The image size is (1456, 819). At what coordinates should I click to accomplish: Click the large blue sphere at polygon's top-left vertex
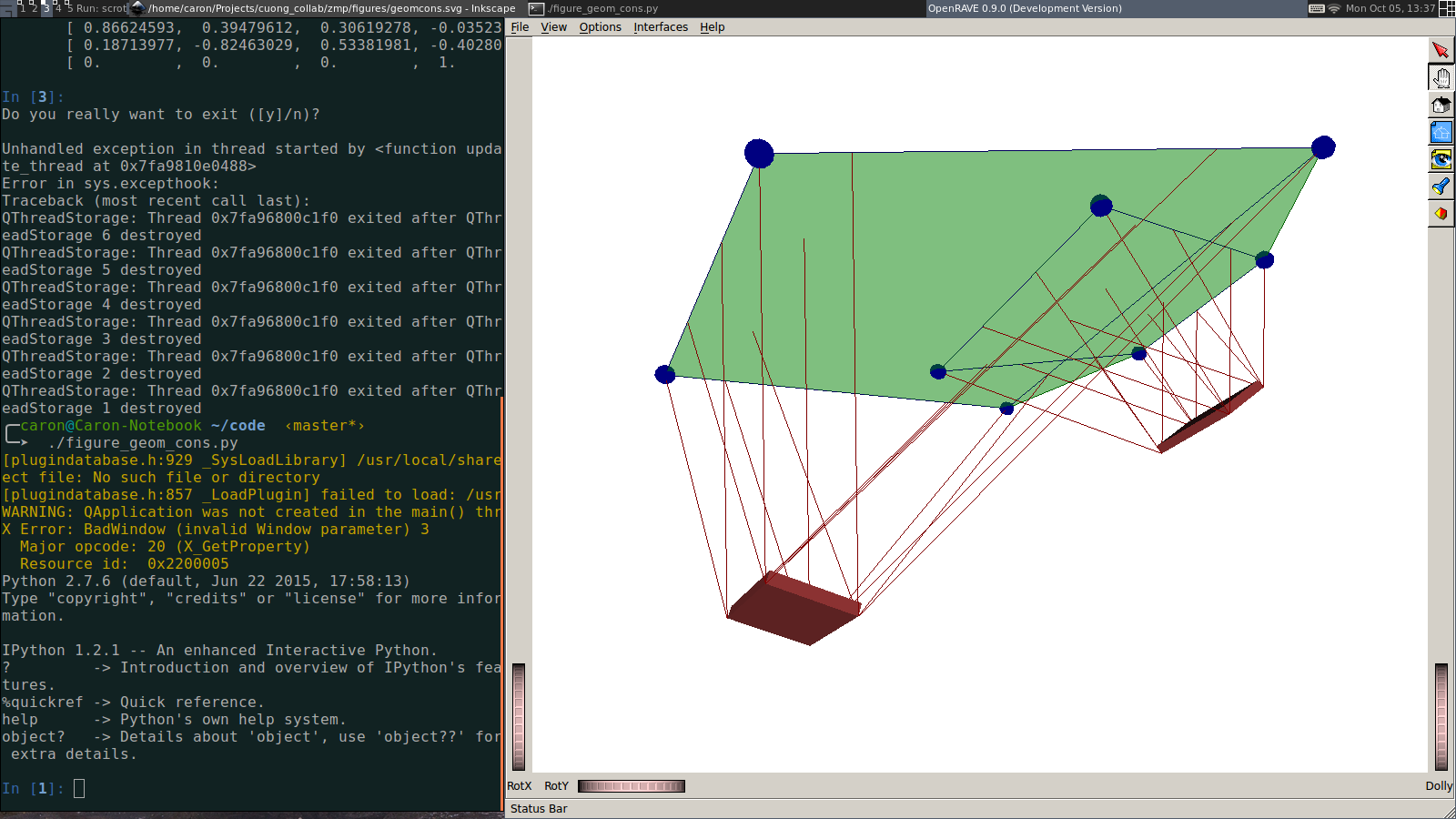[759, 154]
